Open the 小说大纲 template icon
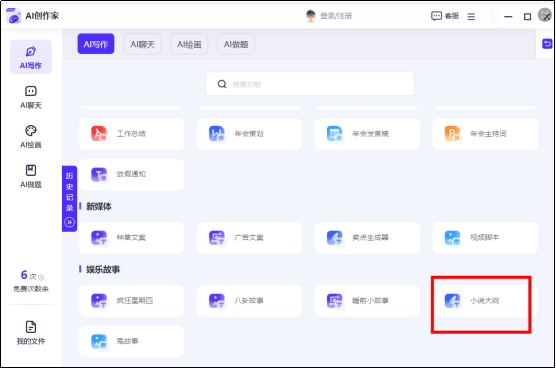The width and height of the screenshot is (556, 368). [x=452, y=301]
